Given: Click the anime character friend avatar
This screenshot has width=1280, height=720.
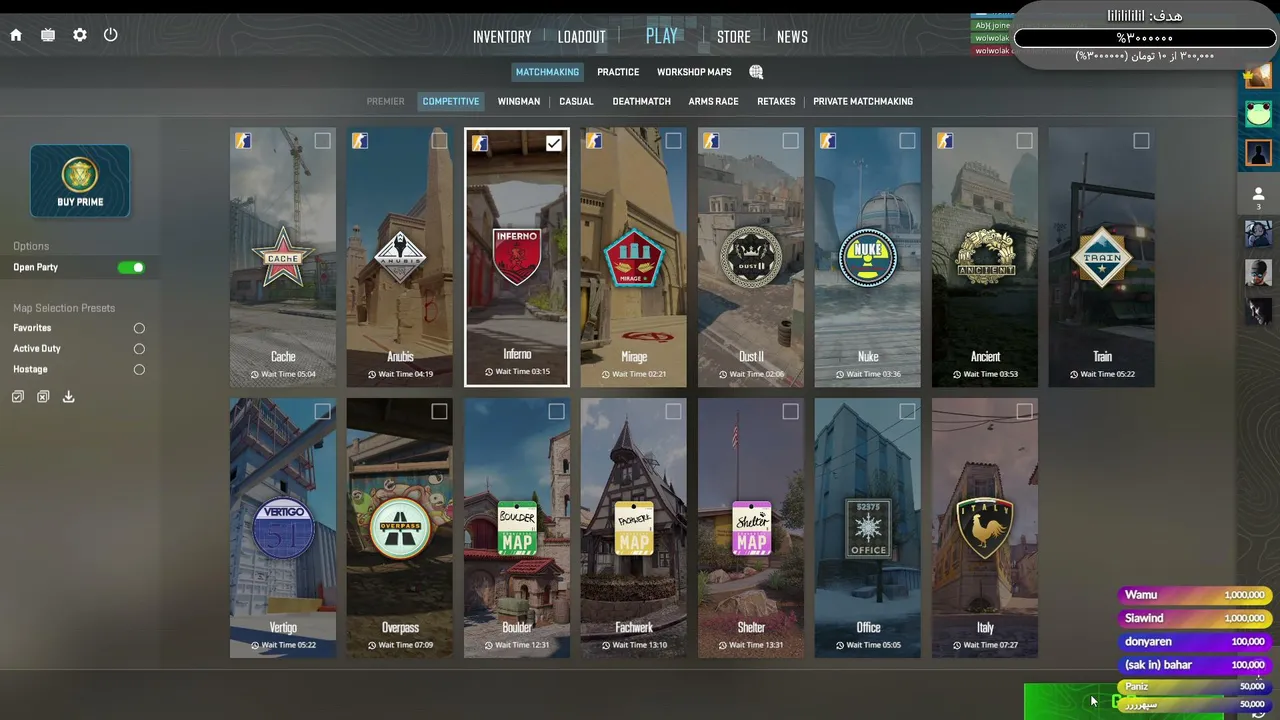Looking at the screenshot, I should coord(1258,234).
